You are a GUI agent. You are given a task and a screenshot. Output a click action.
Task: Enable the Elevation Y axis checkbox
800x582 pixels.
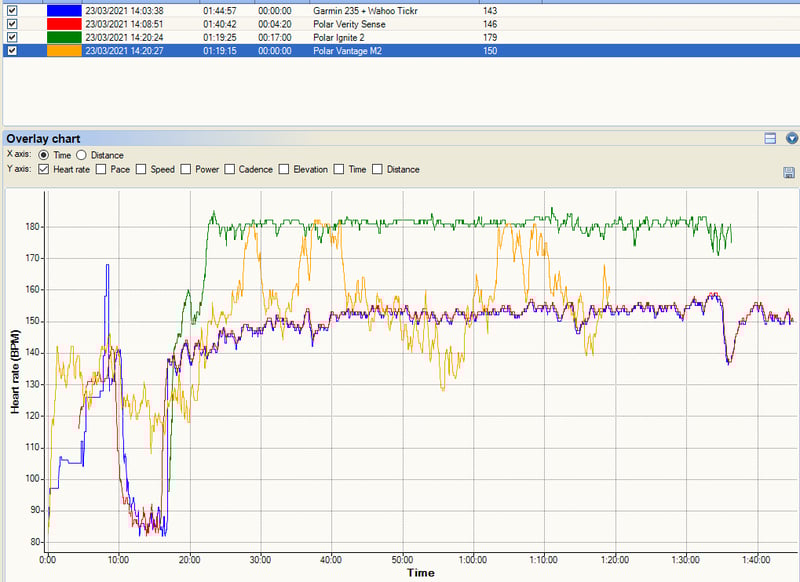(284, 169)
